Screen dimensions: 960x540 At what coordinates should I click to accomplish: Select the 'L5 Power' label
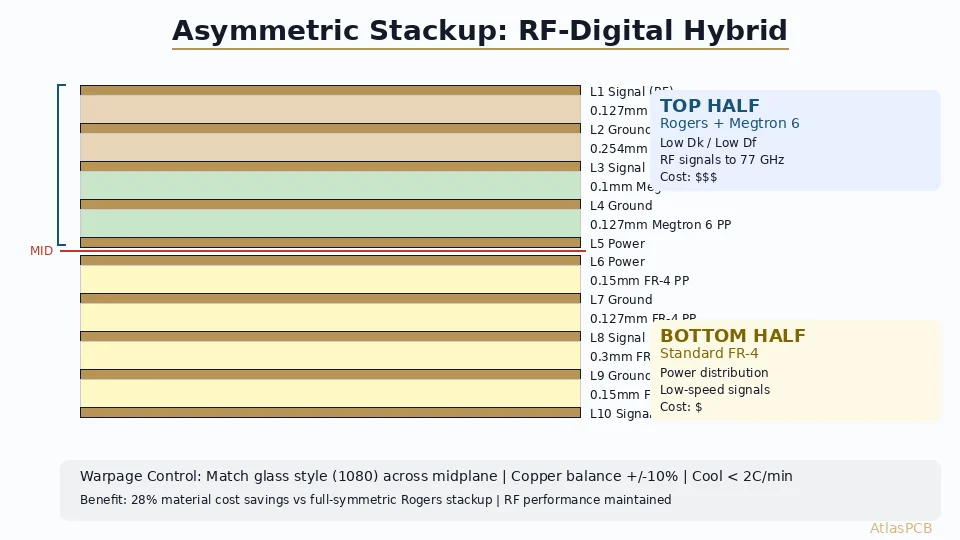(x=617, y=244)
